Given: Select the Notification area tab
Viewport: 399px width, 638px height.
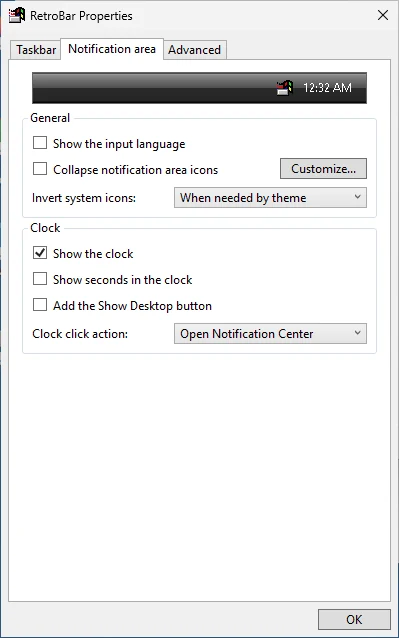Looking at the screenshot, I should click(x=112, y=49).
